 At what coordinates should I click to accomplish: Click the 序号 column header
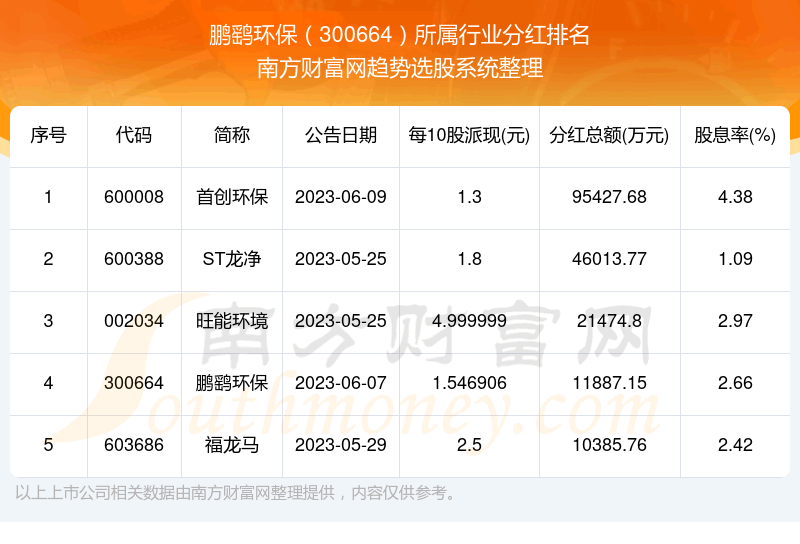pyautogui.click(x=48, y=135)
